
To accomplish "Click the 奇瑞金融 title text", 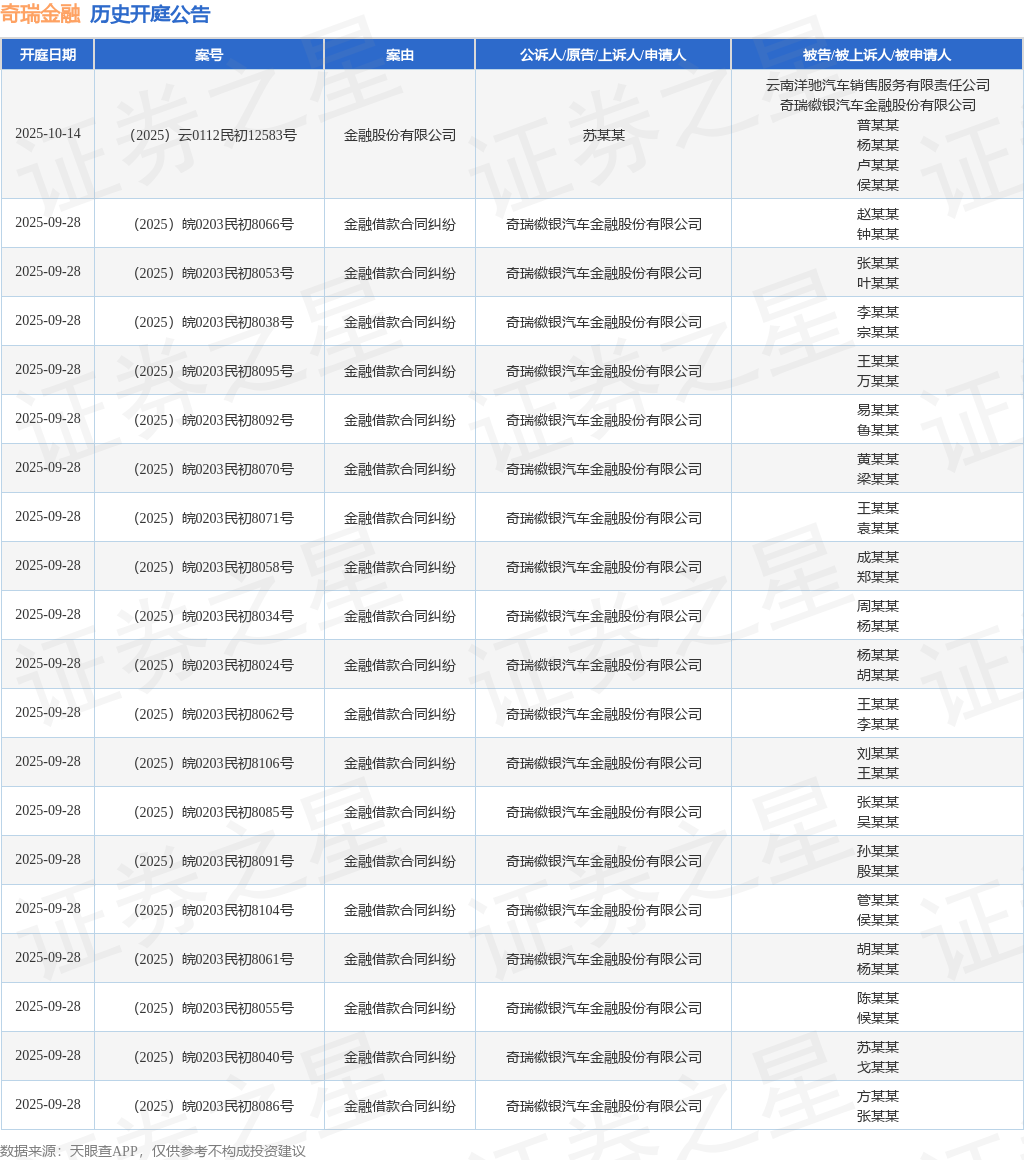I will coord(40,14).
